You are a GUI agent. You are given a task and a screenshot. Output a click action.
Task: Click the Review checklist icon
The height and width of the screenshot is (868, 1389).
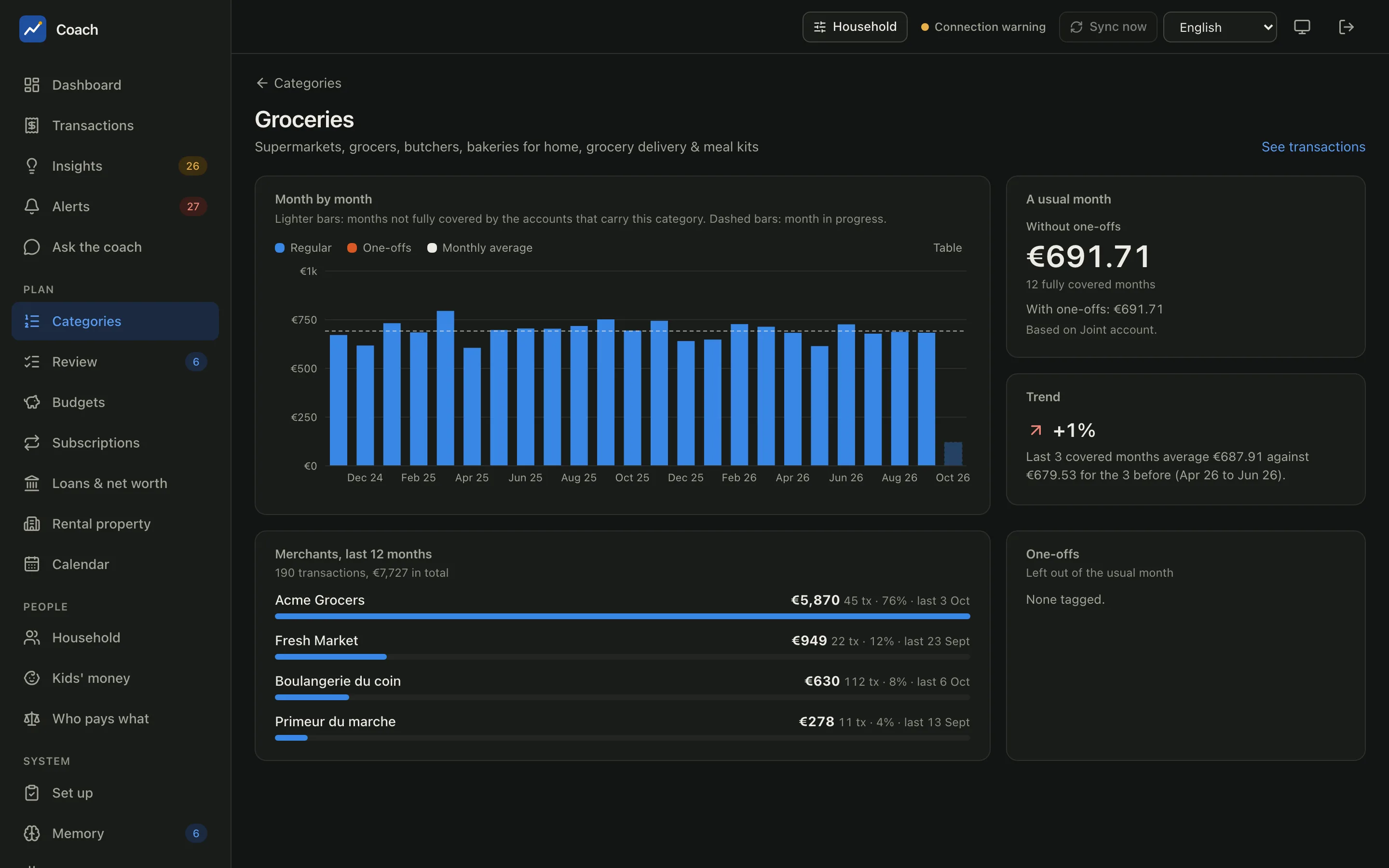(31, 362)
